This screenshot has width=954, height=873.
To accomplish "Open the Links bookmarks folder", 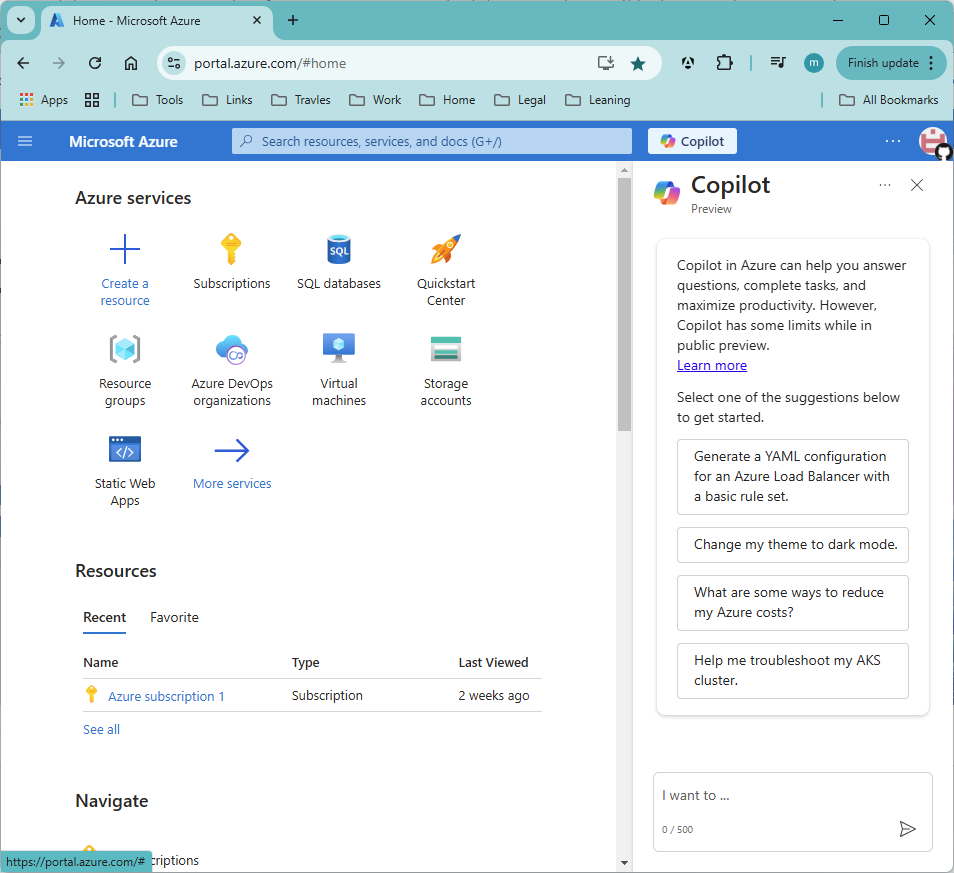I will [x=227, y=100].
